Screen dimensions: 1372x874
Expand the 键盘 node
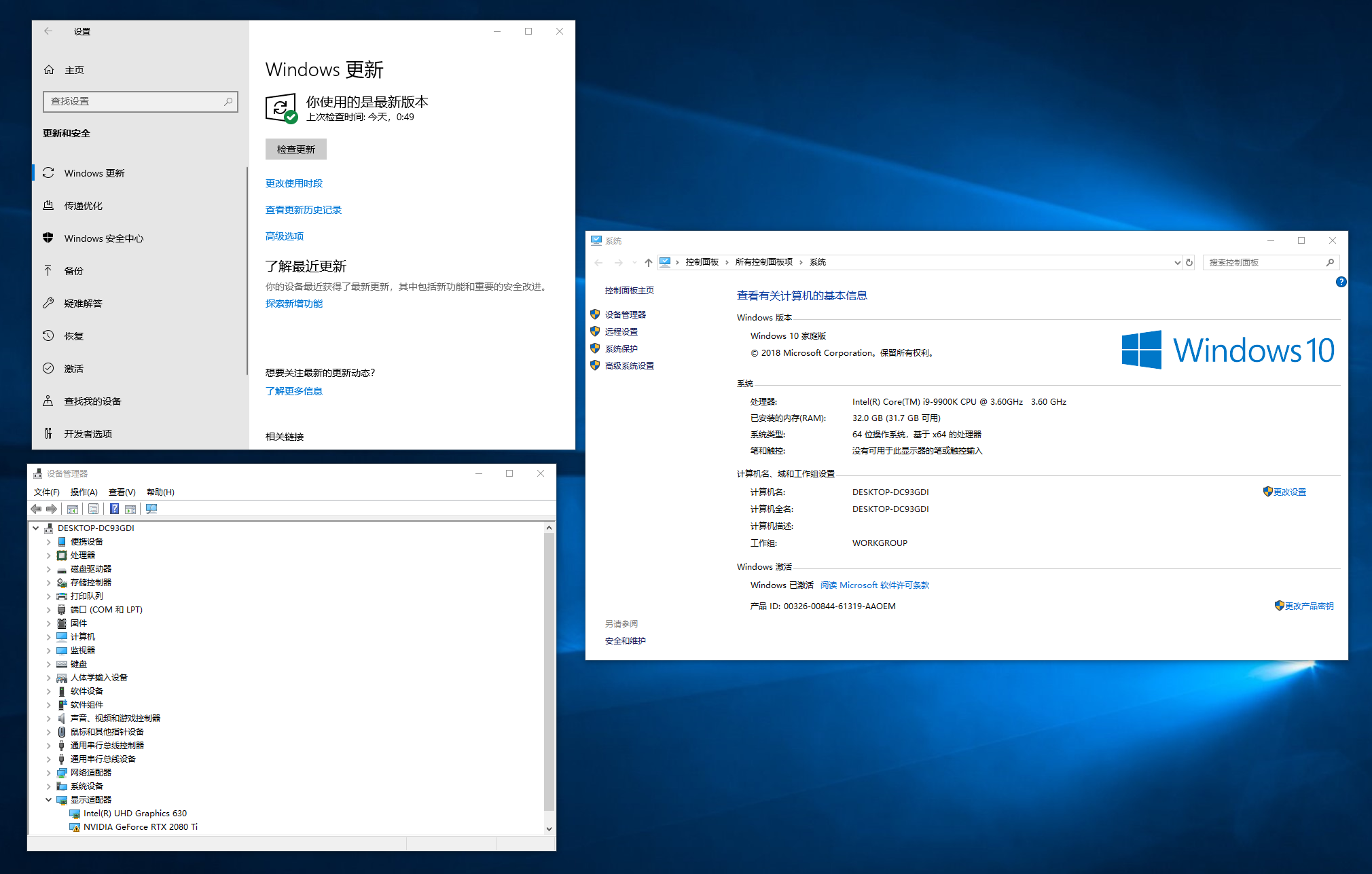point(49,664)
